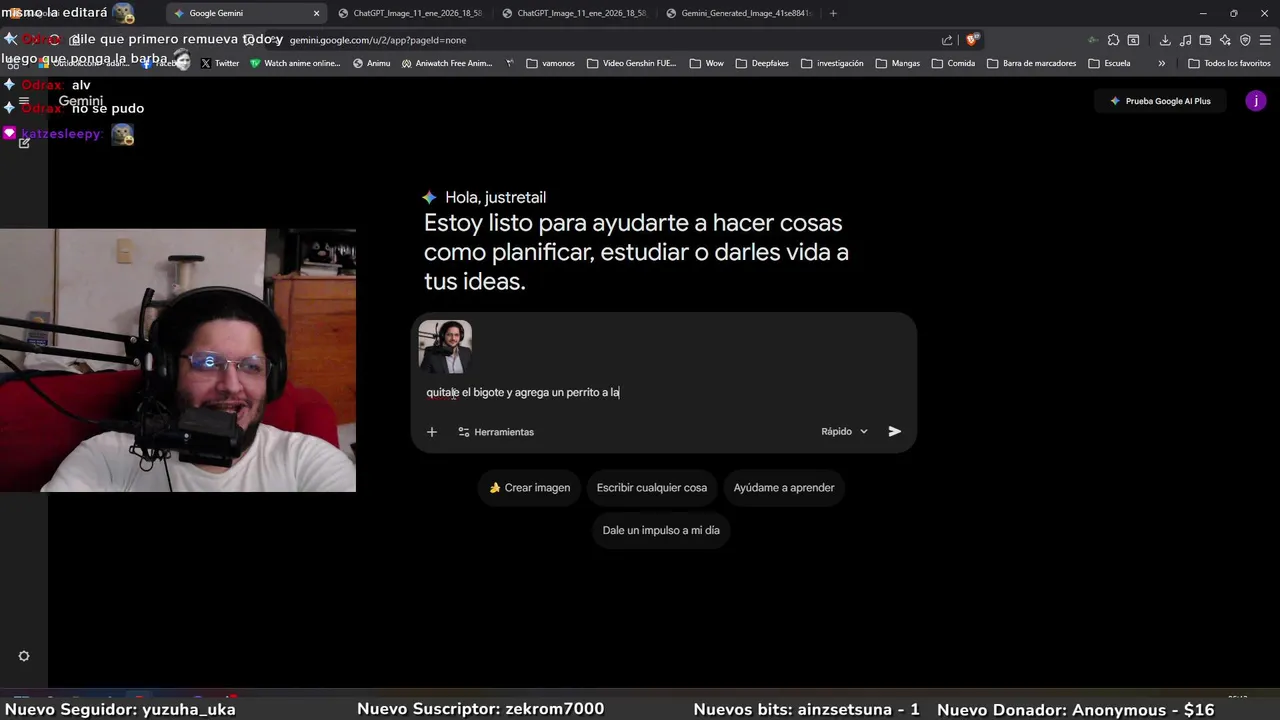Open the Herramientas tools menu
Screen dimensions: 1280x720
click(x=496, y=432)
